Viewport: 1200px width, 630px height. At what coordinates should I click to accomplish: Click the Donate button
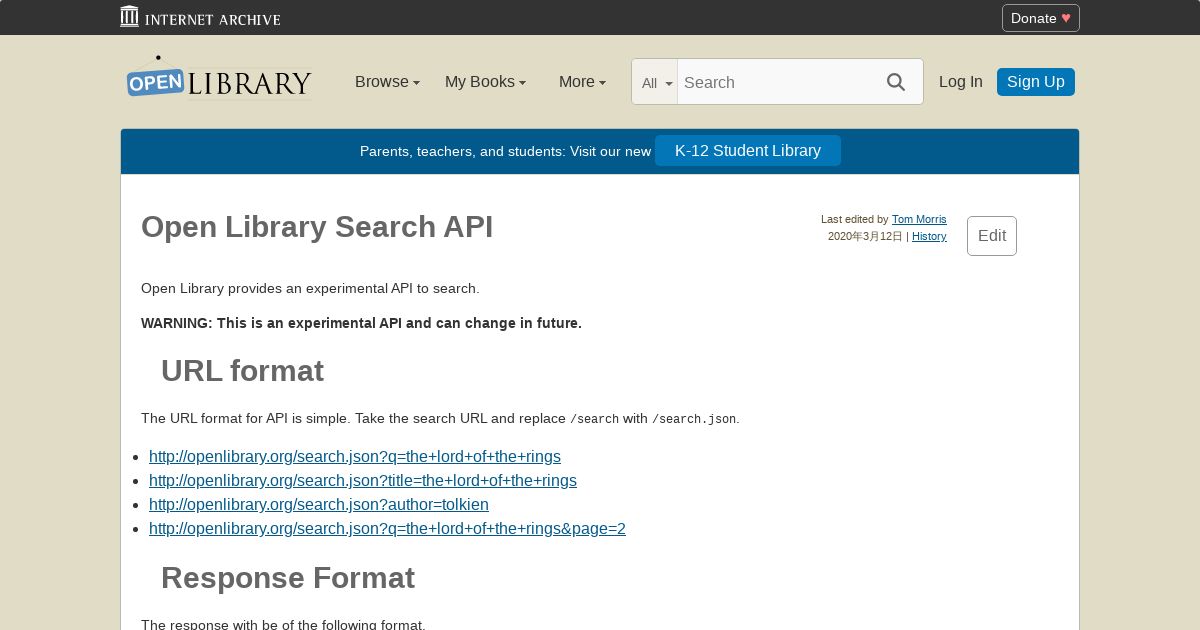[1041, 18]
